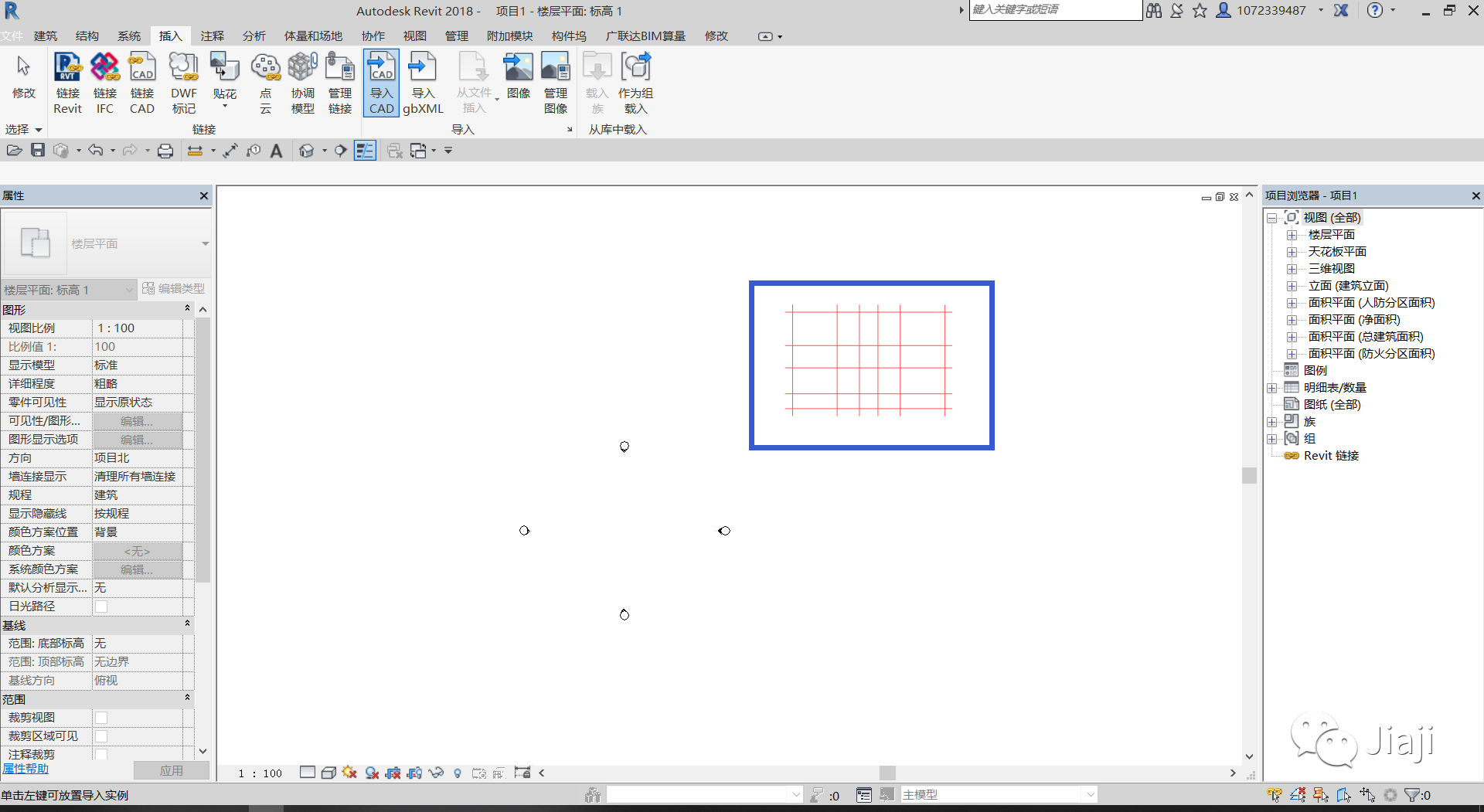
Task: Toggle the 注释裁剪 checkbox
Action: pos(101,754)
